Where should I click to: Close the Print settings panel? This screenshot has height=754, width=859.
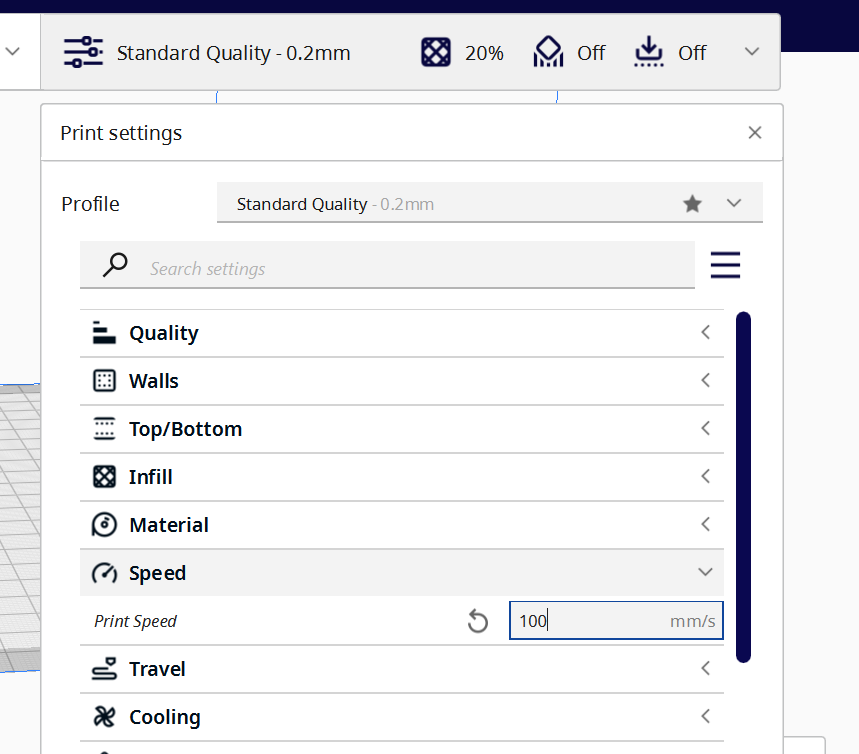[755, 133]
